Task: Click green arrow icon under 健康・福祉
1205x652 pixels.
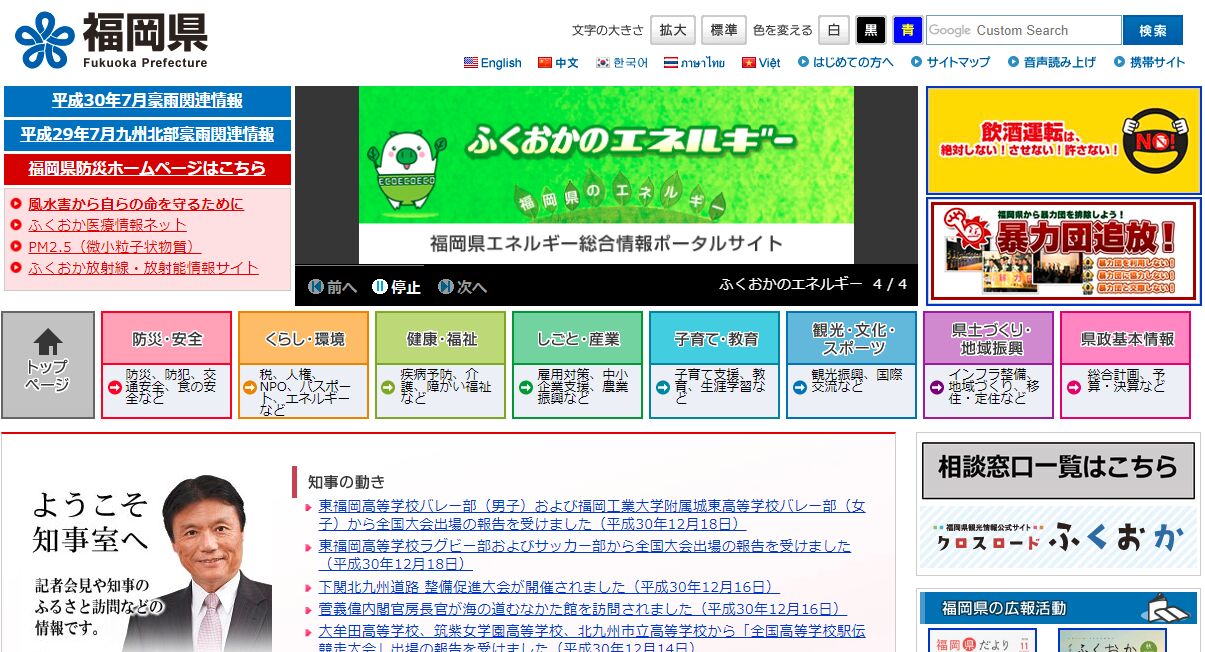Action: coord(388,387)
